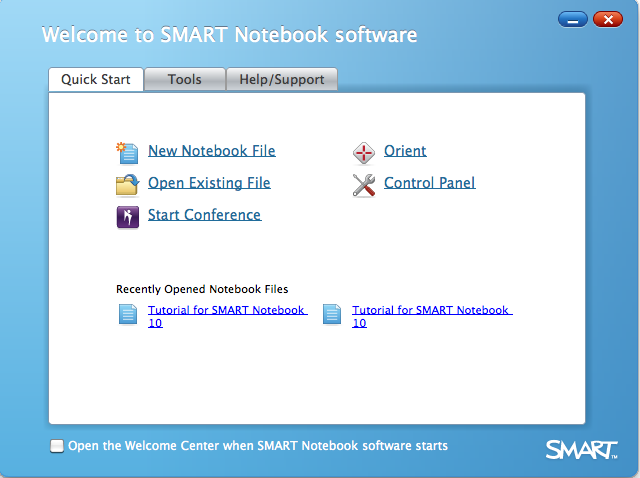
Task: Switch to the Tools tab
Action: pos(185,79)
